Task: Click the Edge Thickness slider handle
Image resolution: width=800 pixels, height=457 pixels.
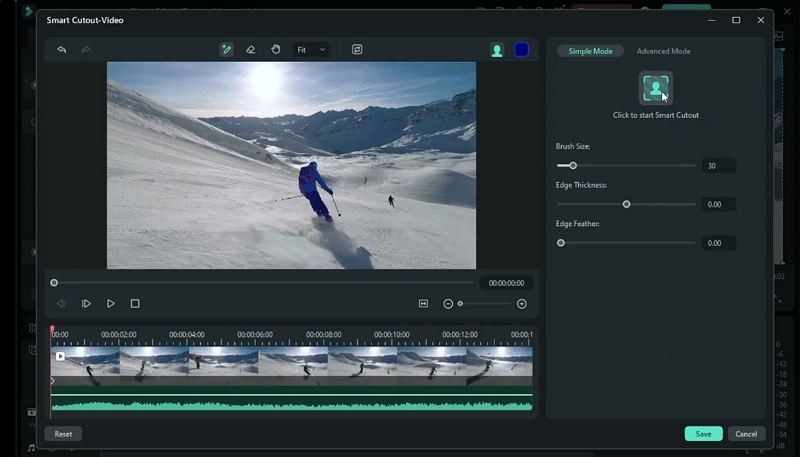Action: 627,204
